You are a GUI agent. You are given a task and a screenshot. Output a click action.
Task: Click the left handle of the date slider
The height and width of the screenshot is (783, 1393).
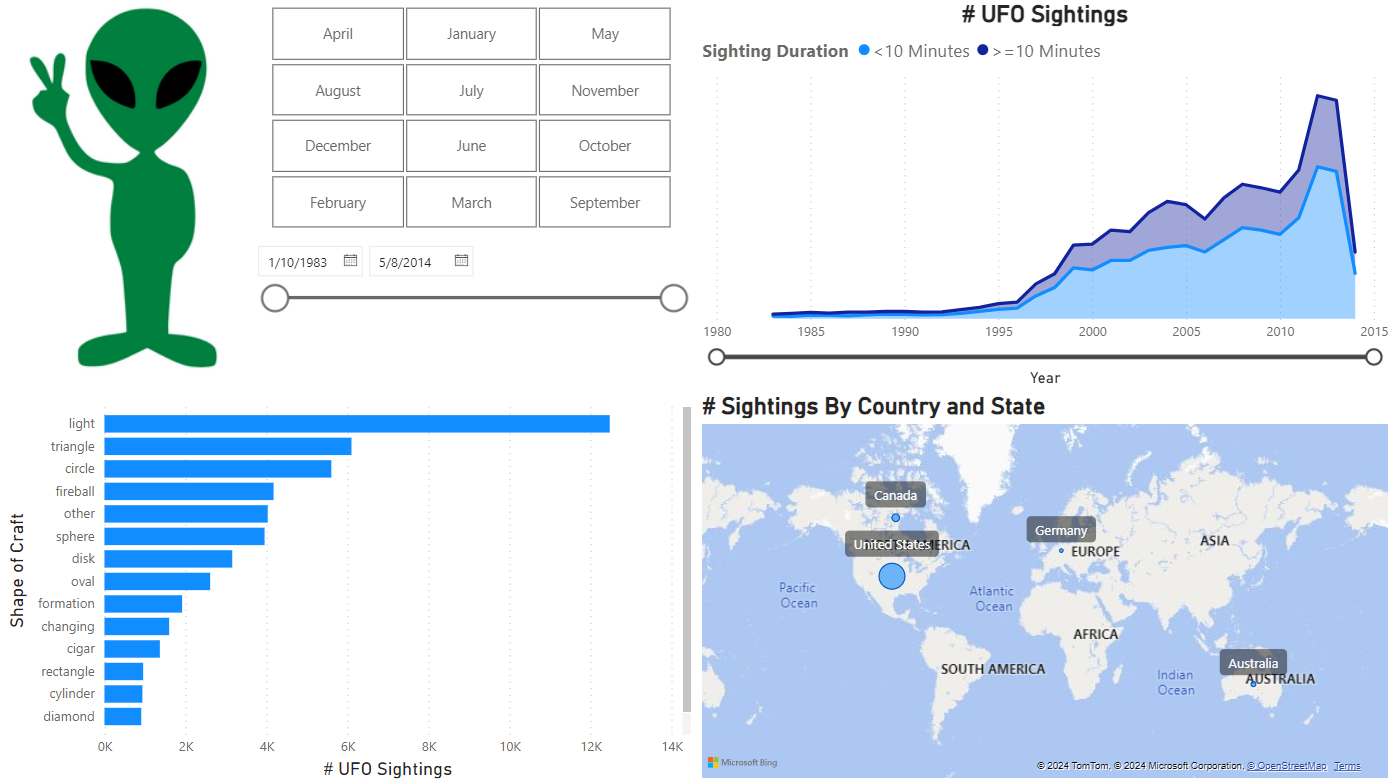pos(275,298)
